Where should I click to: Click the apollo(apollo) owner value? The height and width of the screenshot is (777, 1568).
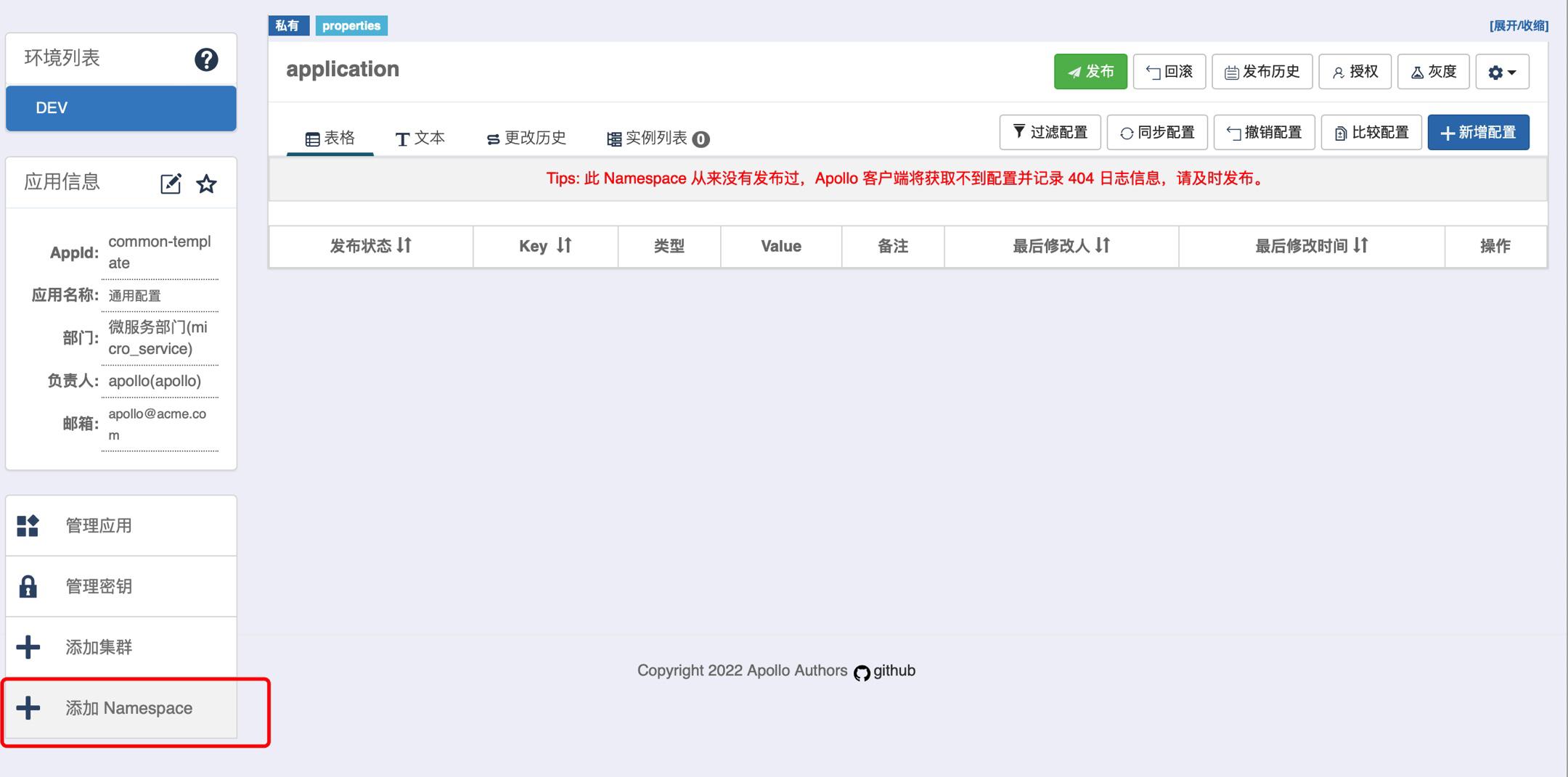point(155,381)
